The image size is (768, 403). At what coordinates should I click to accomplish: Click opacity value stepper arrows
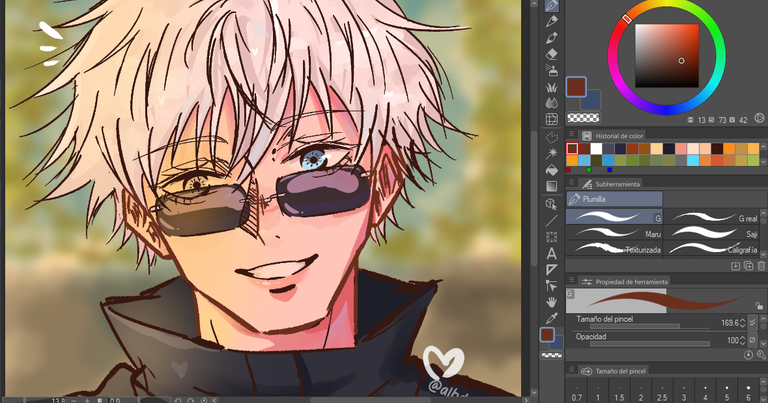pyautogui.click(x=743, y=340)
